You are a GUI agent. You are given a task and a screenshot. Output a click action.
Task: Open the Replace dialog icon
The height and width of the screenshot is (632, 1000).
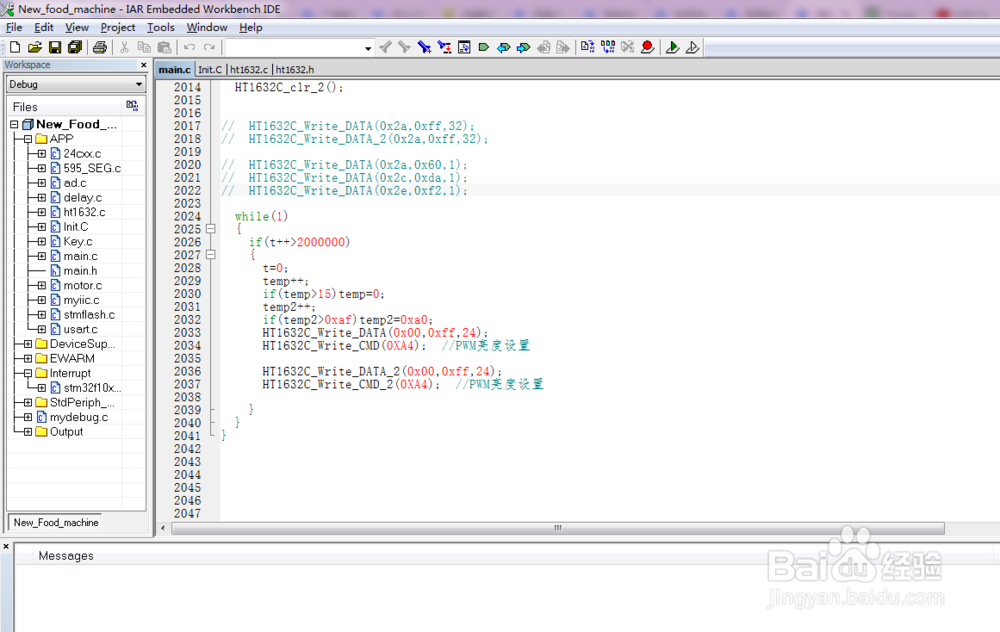445,47
